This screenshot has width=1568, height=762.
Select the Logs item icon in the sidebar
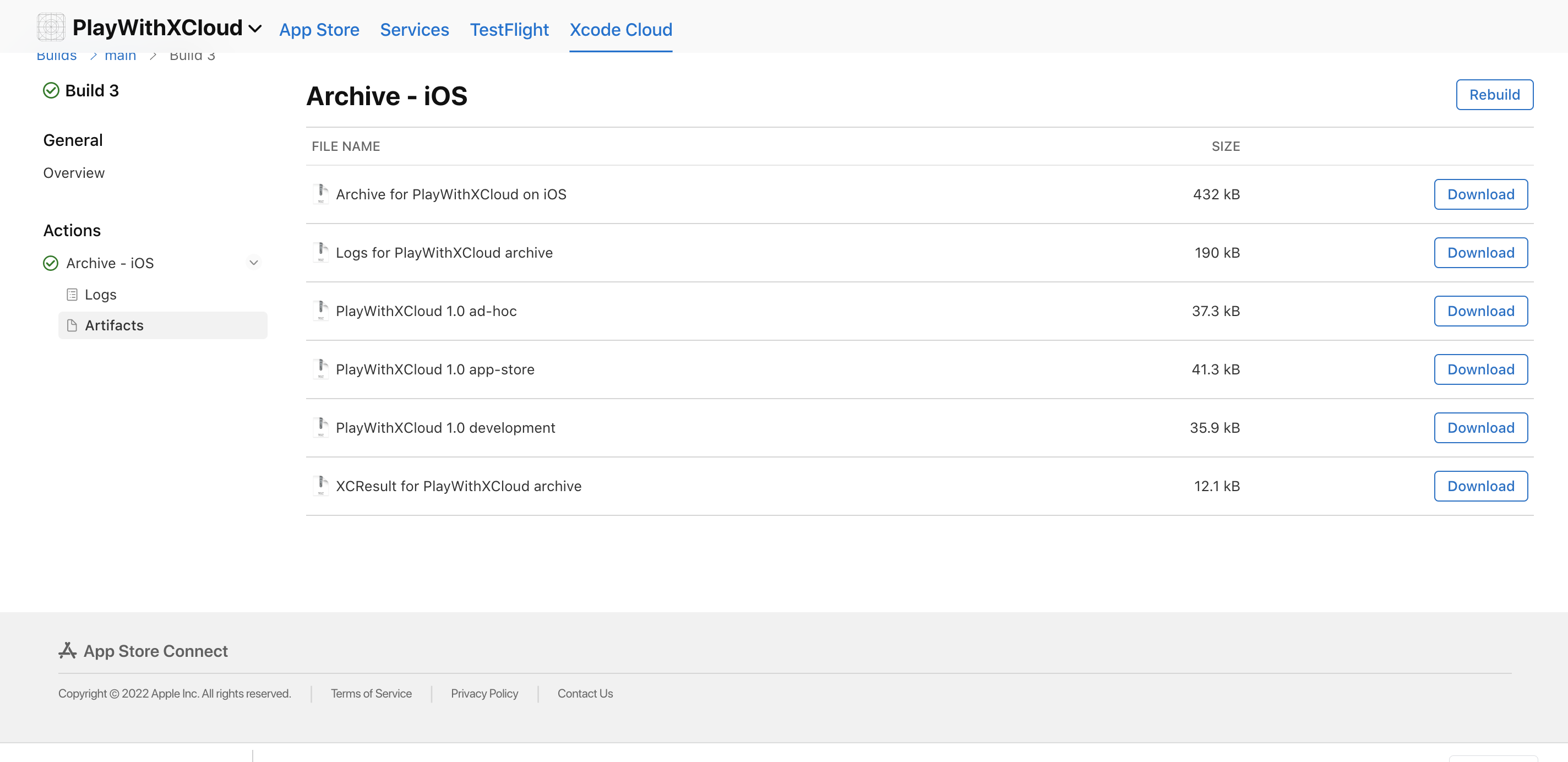[72, 294]
